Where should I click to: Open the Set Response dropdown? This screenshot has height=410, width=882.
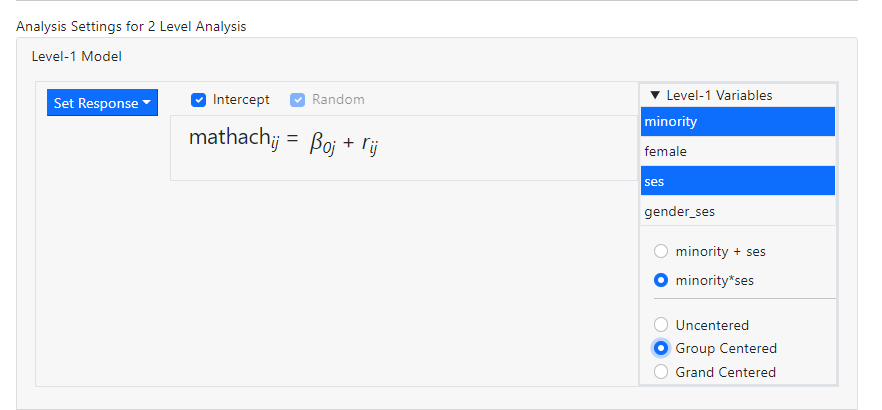point(102,103)
